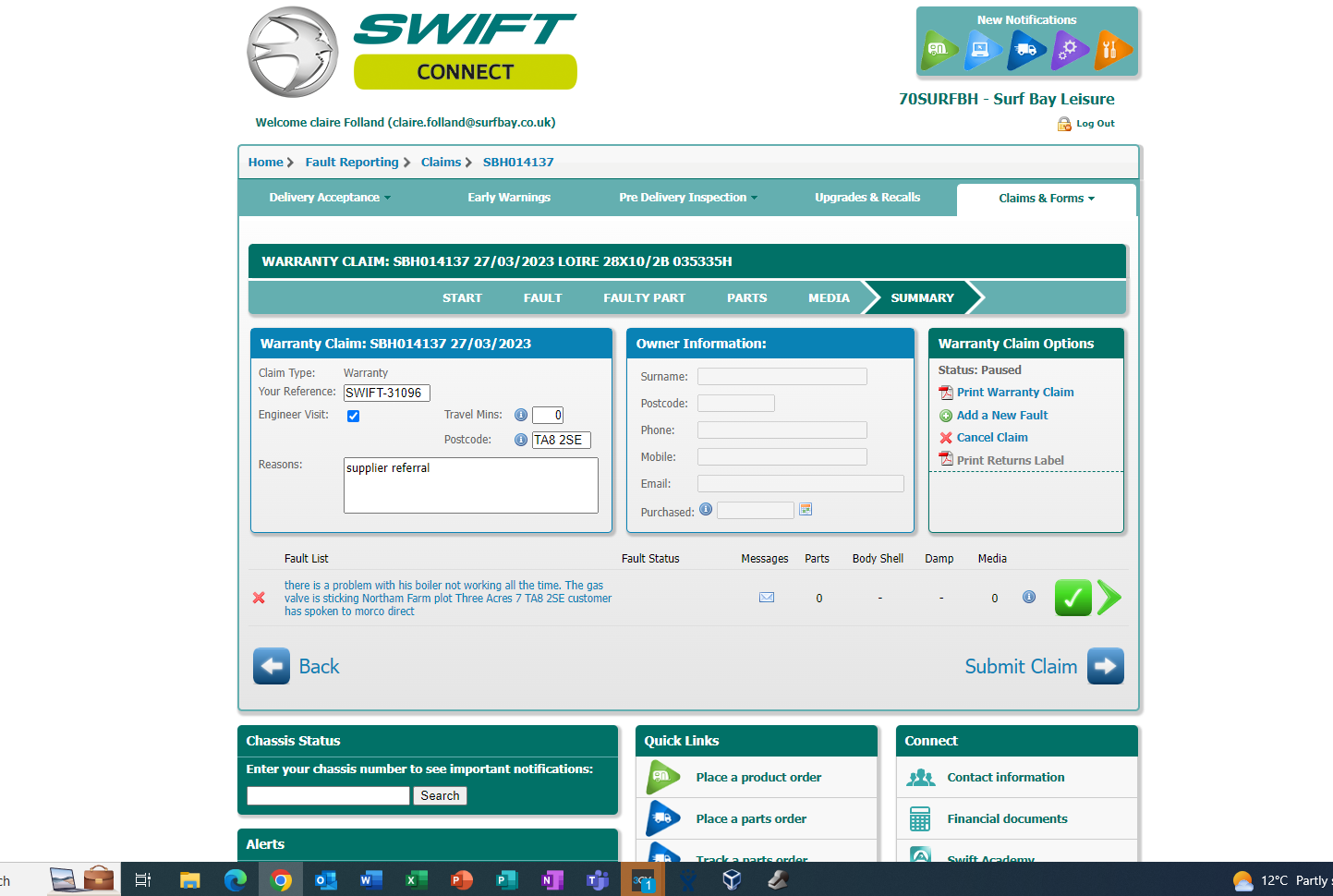Open the boiler fault description link
The width and height of the screenshot is (1333, 896).
(x=448, y=599)
